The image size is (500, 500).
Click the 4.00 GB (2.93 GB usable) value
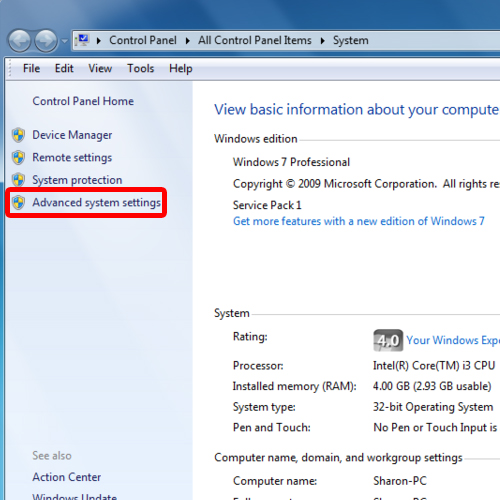(432, 386)
